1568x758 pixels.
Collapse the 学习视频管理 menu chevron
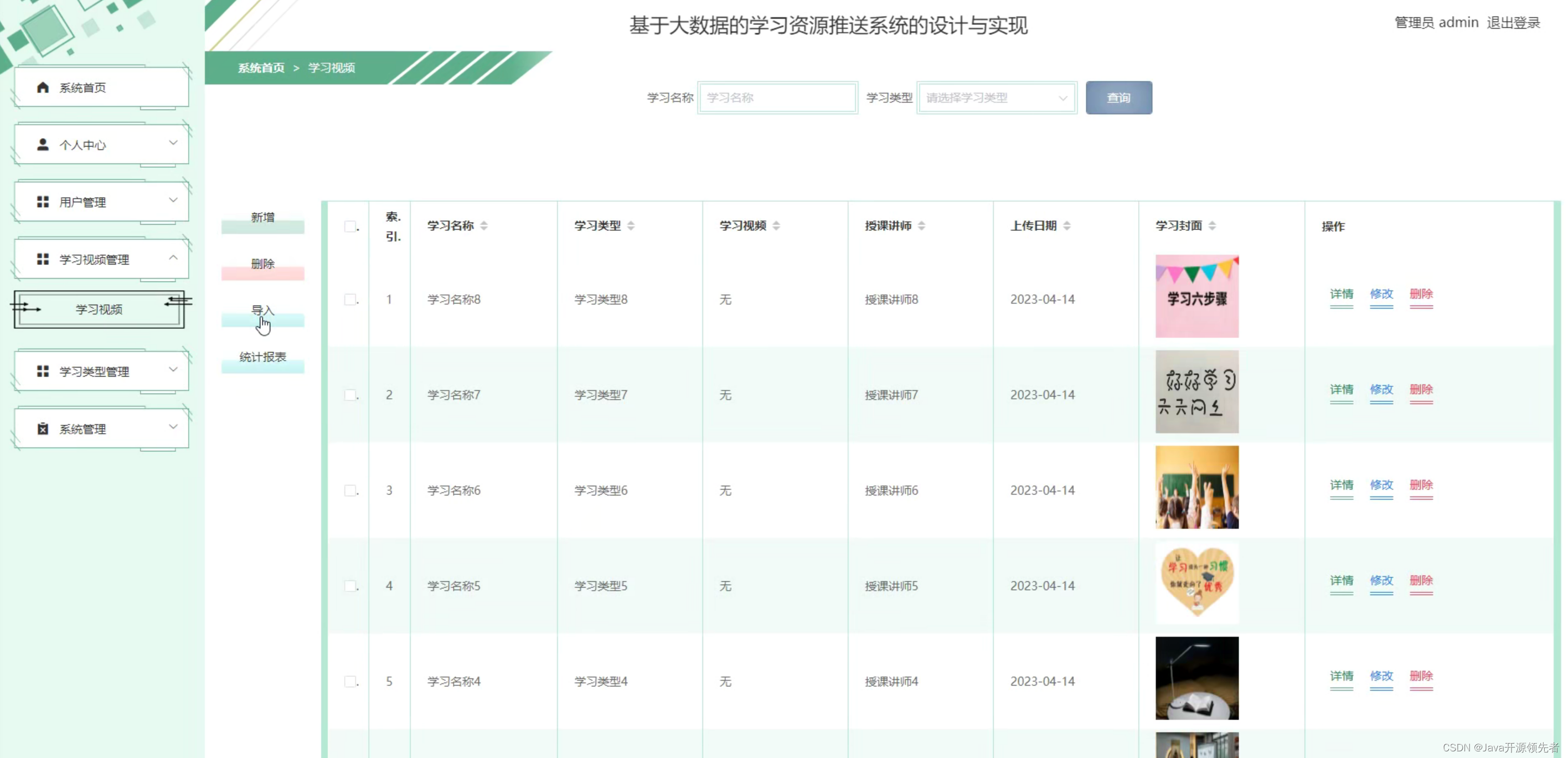point(173,258)
